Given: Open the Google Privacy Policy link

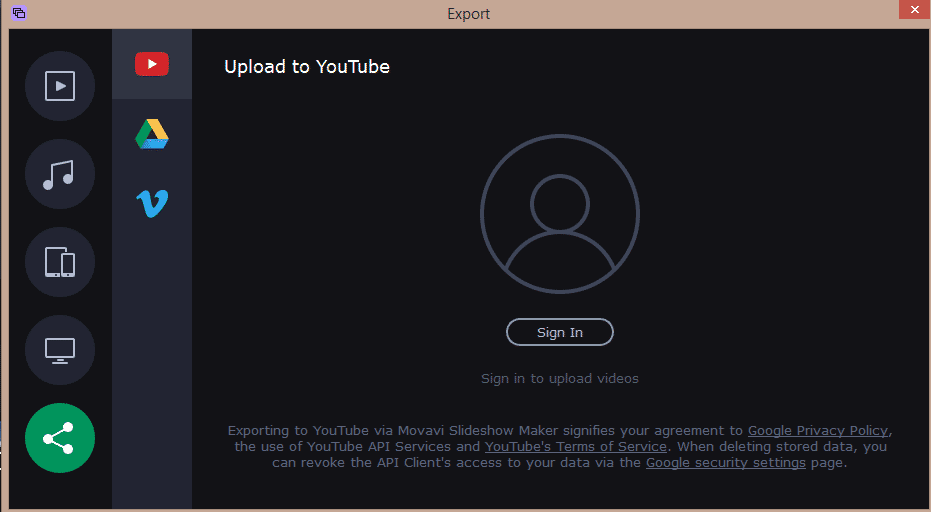Looking at the screenshot, I should pos(817,431).
